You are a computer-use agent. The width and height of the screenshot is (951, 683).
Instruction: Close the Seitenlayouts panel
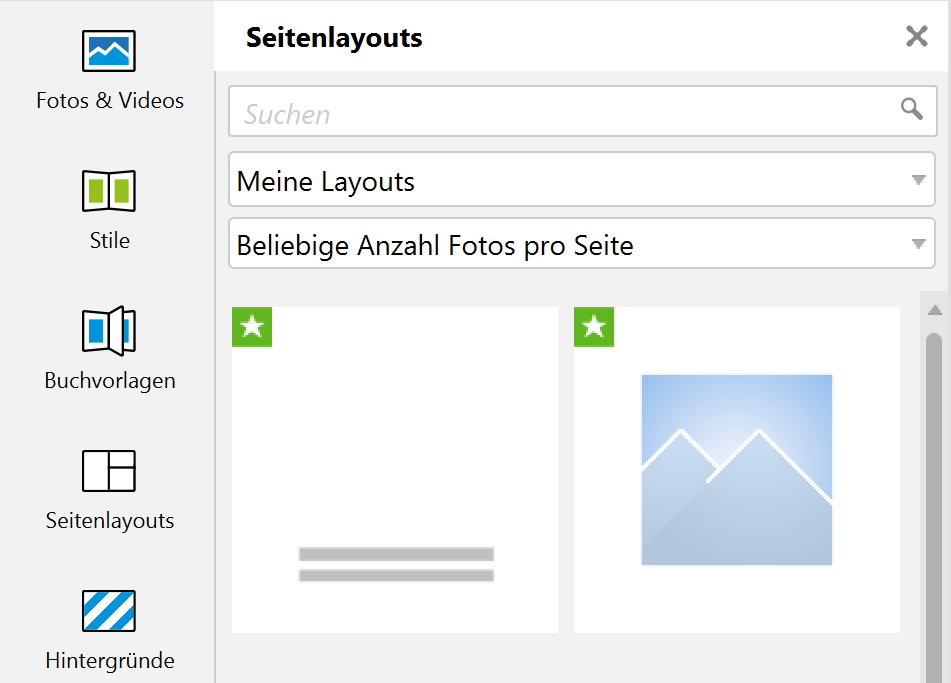916,36
